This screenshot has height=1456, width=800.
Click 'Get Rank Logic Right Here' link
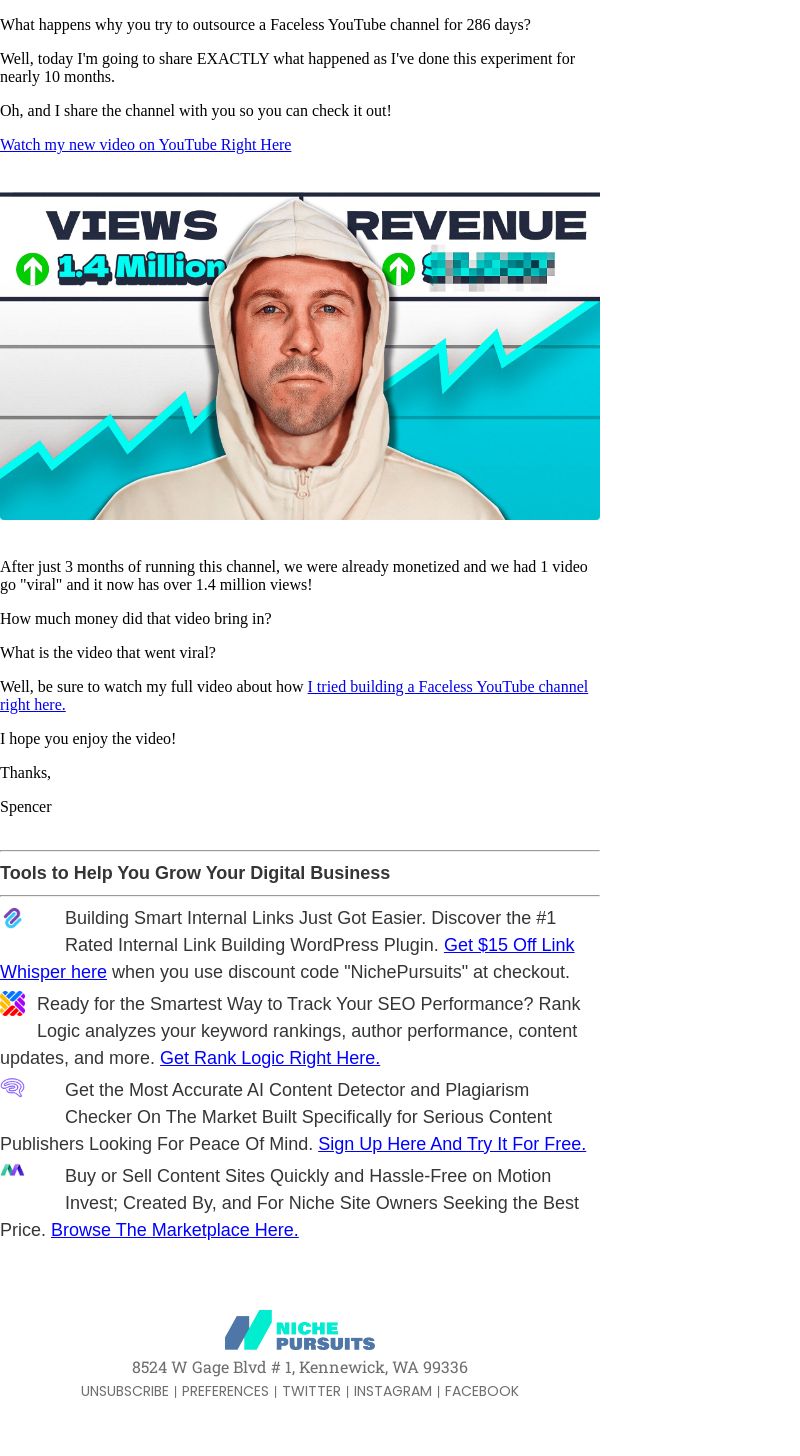[270, 1058]
